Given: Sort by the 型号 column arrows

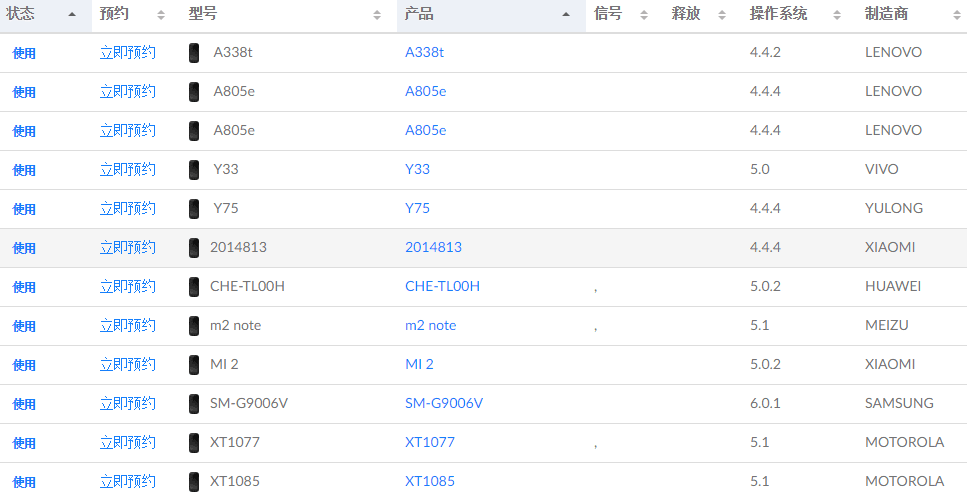Looking at the screenshot, I should tap(377, 15).
